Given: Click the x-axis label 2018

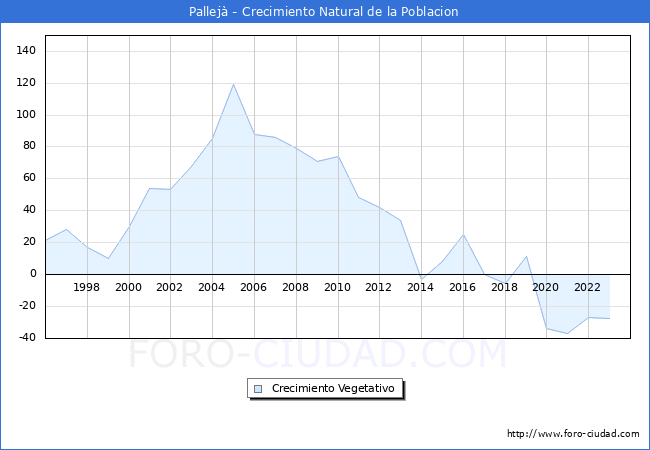Looking at the screenshot, I should [x=504, y=287].
